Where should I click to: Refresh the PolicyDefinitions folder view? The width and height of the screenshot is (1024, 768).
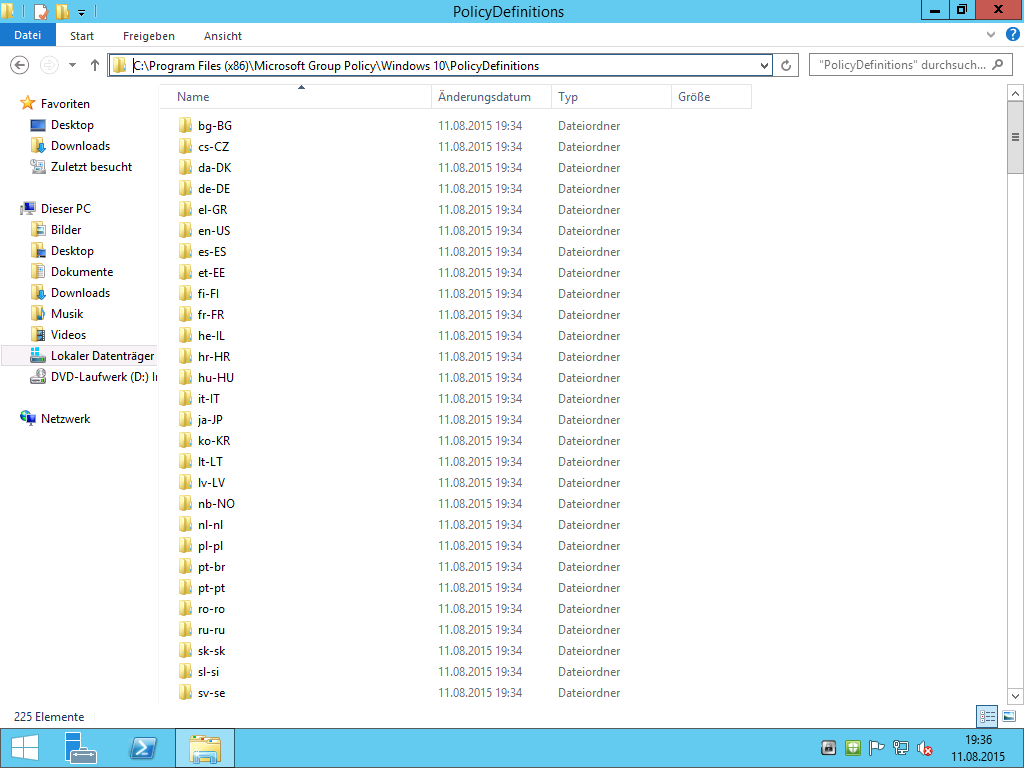pos(787,65)
